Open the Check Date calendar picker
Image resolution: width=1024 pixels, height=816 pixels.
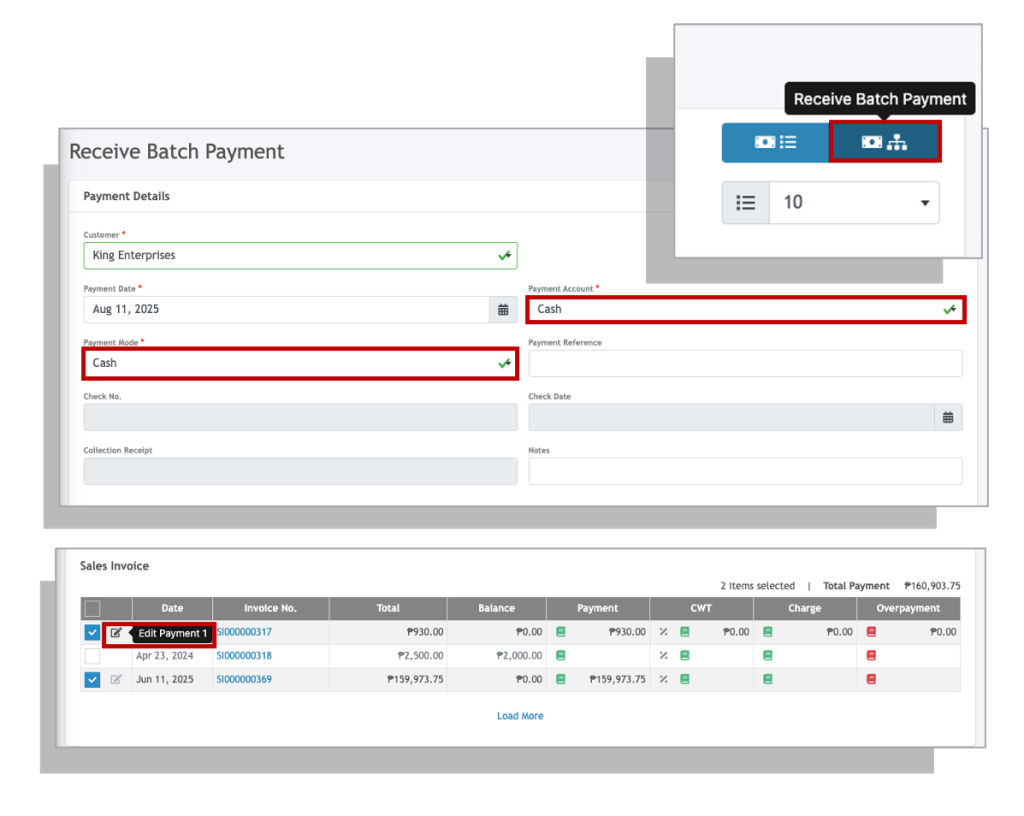948,417
